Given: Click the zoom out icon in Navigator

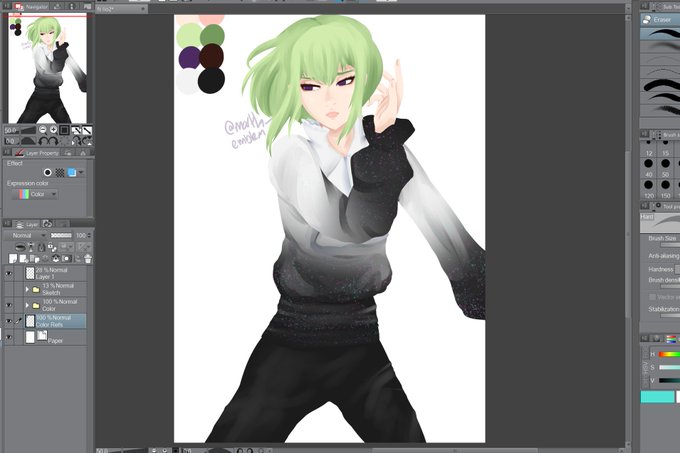Looking at the screenshot, I should pos(42,130).
